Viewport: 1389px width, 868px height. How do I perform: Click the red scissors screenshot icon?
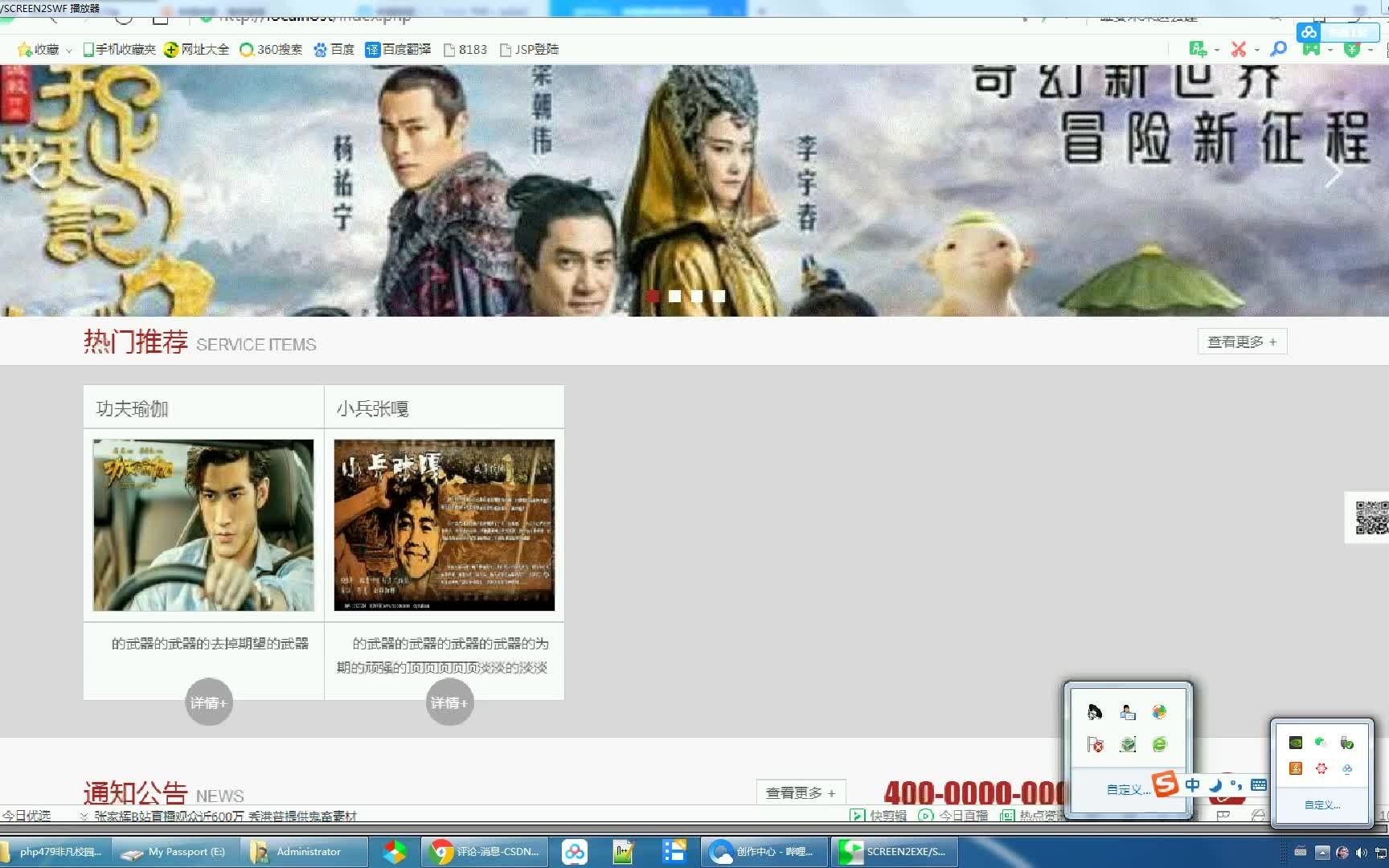(1239, 50)
